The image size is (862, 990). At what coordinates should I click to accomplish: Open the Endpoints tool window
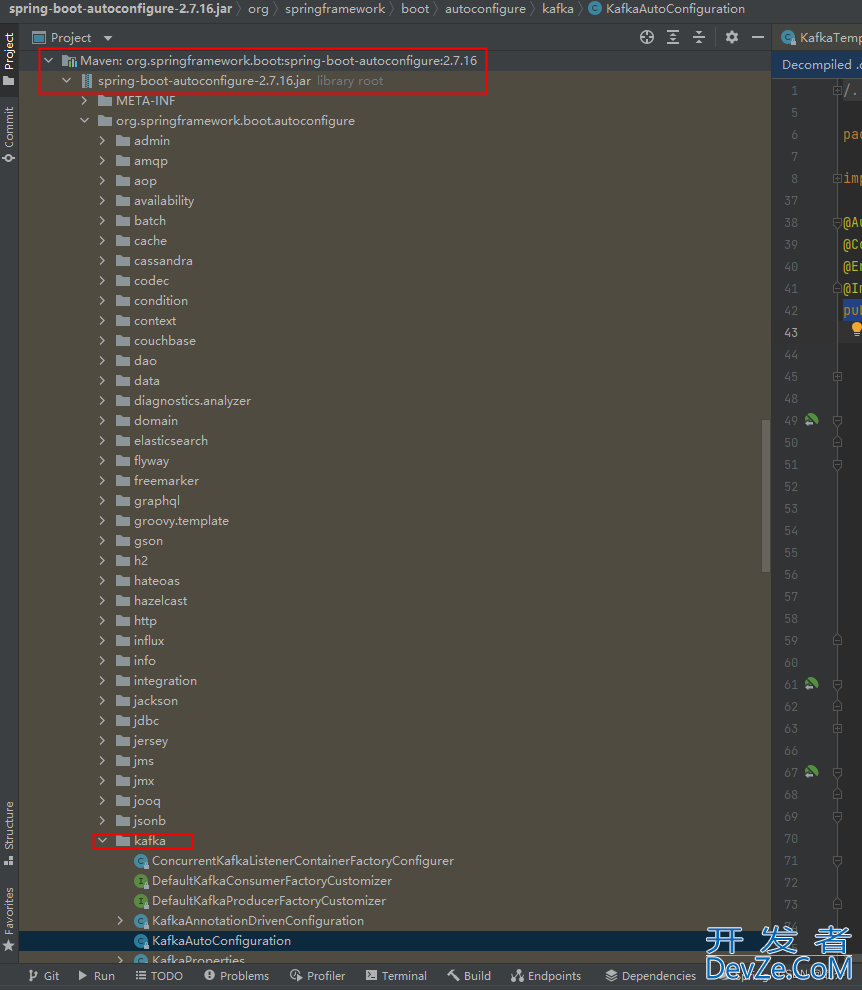546,975
